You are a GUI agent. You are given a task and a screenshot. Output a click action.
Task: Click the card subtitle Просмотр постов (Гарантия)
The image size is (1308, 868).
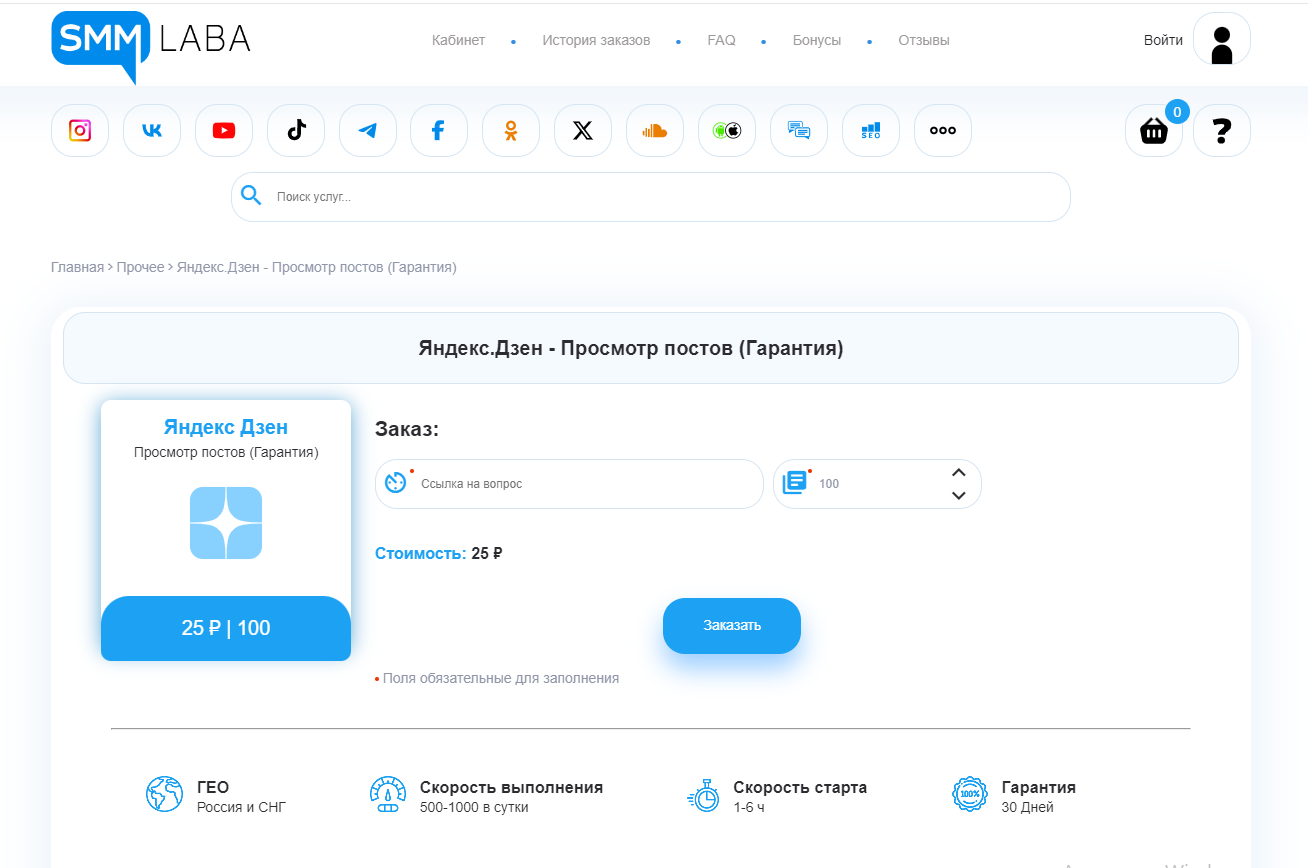pos(226,452)
